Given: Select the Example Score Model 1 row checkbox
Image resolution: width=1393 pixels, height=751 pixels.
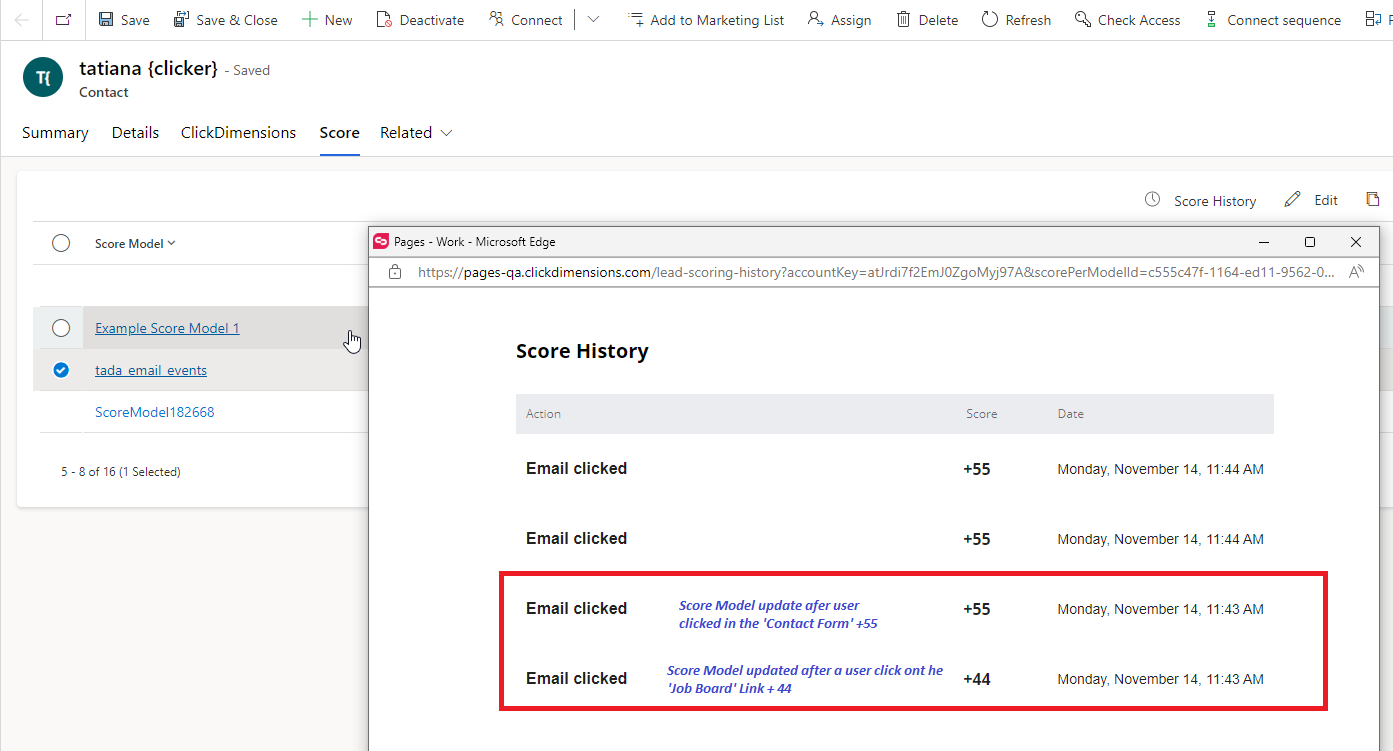Looking at the screenshot, I should 61,328.
